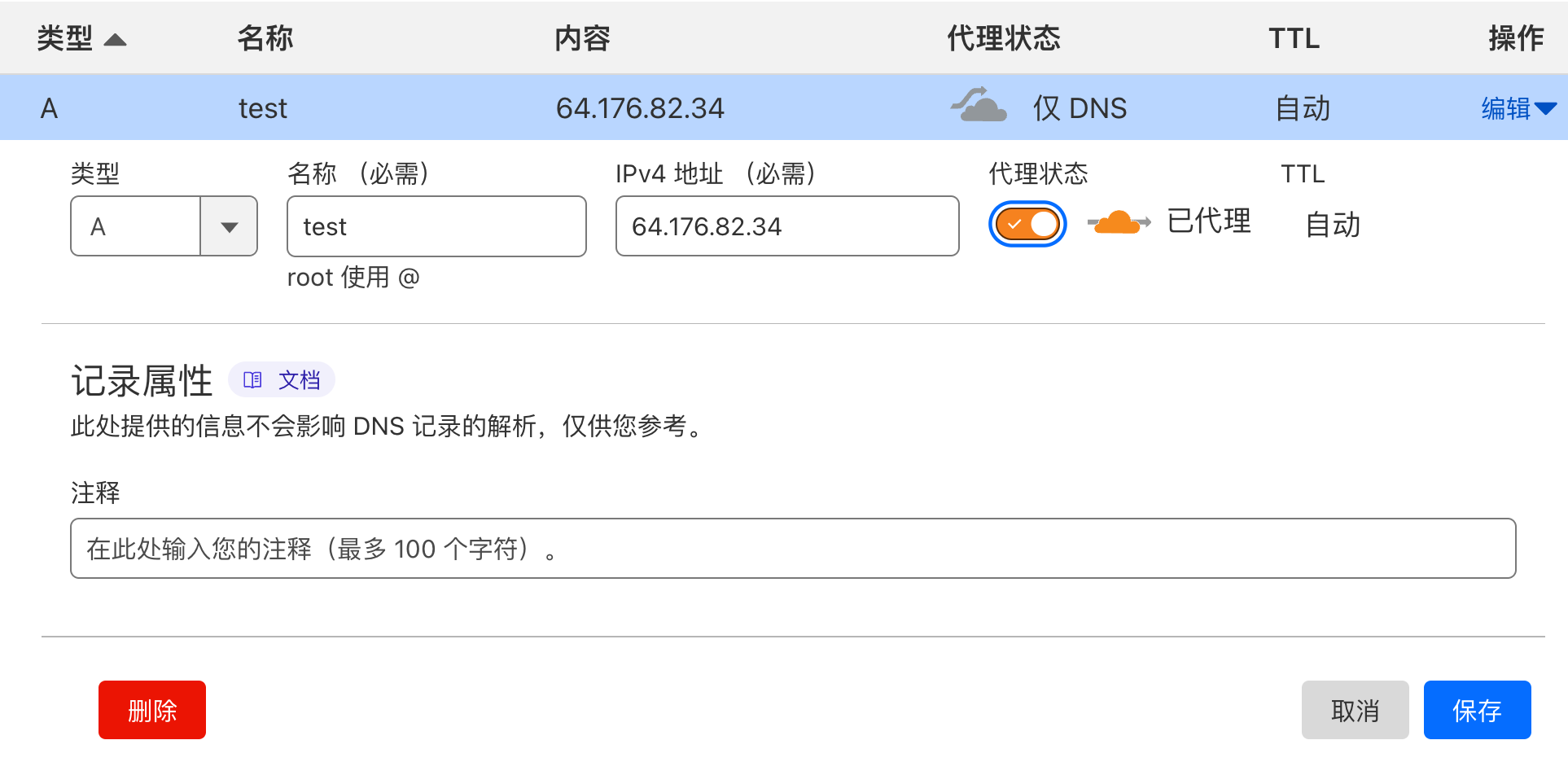Open the record type dropdown arrow
This screenshot has height=762, width=1568.
(230, 226)
